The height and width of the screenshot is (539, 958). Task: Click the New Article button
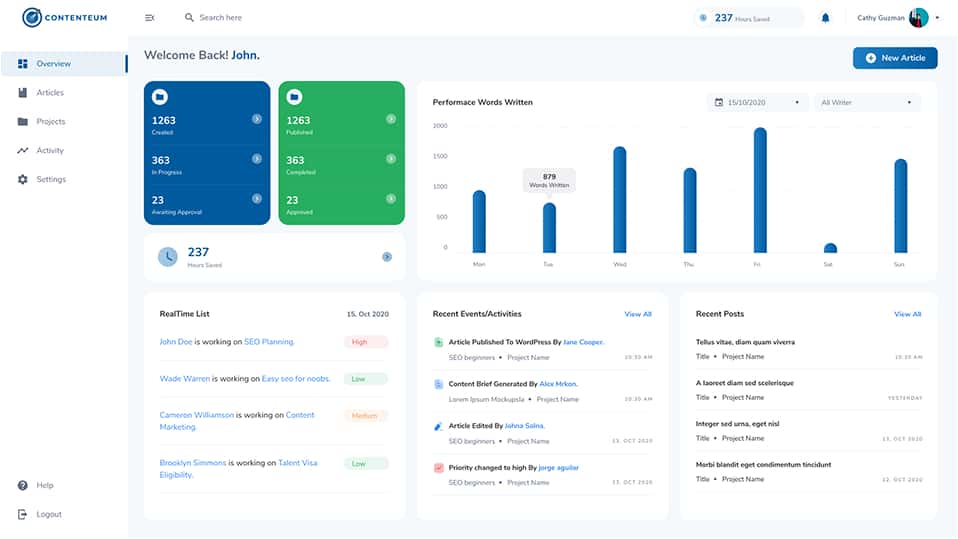pos(895,58)
